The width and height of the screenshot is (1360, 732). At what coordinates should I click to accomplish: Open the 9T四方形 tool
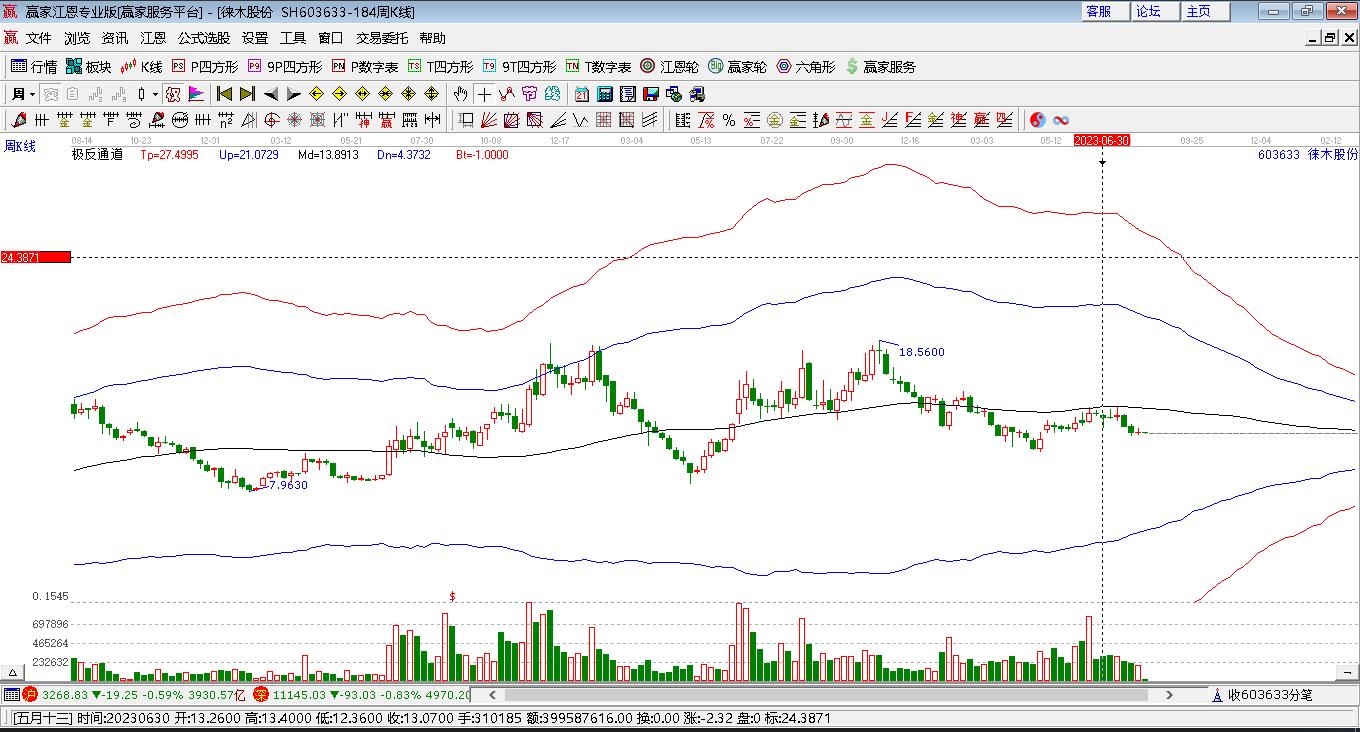click(519, 67)
